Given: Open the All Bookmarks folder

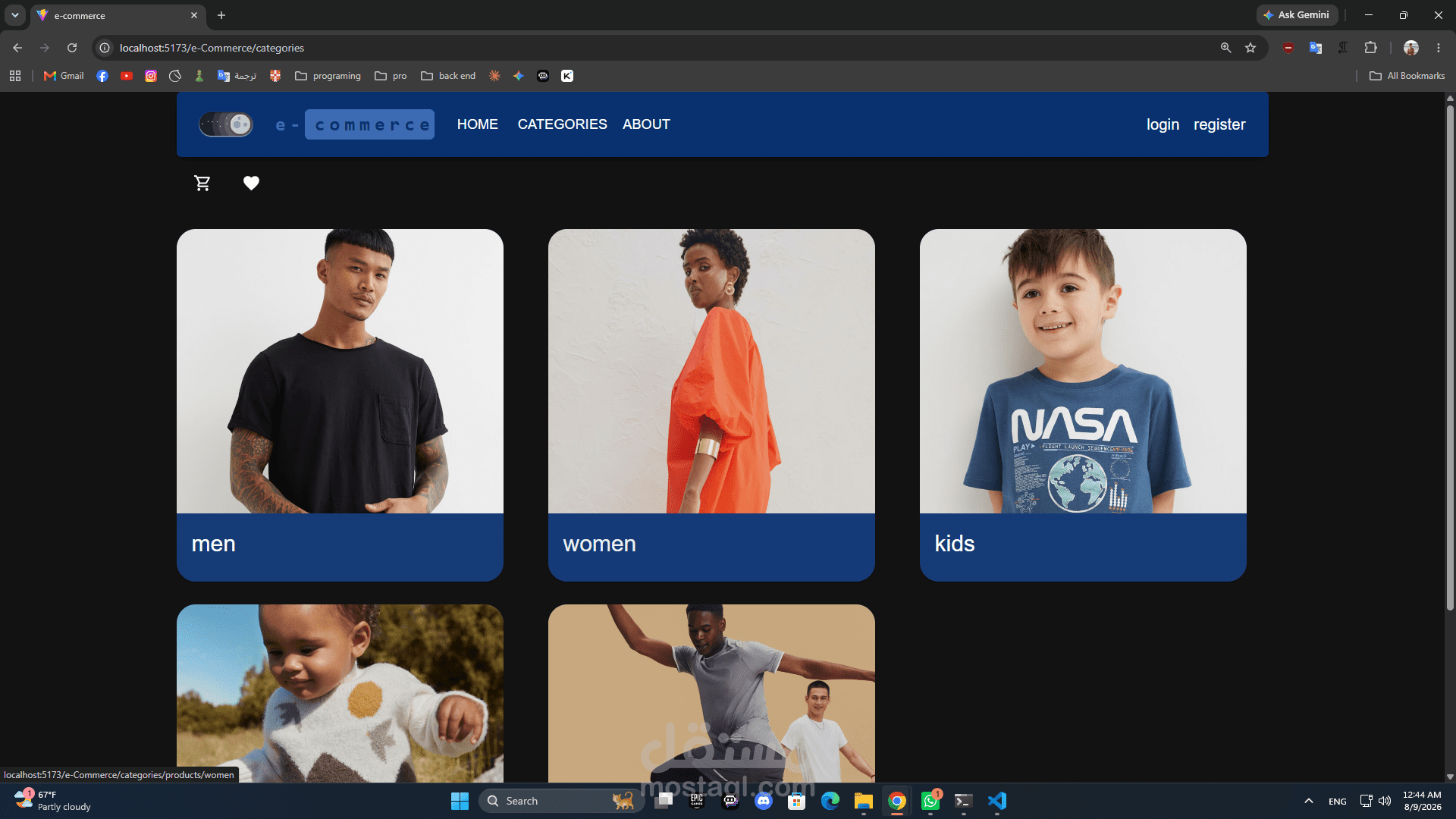Looking at the screenshot, I should 1407,76.
